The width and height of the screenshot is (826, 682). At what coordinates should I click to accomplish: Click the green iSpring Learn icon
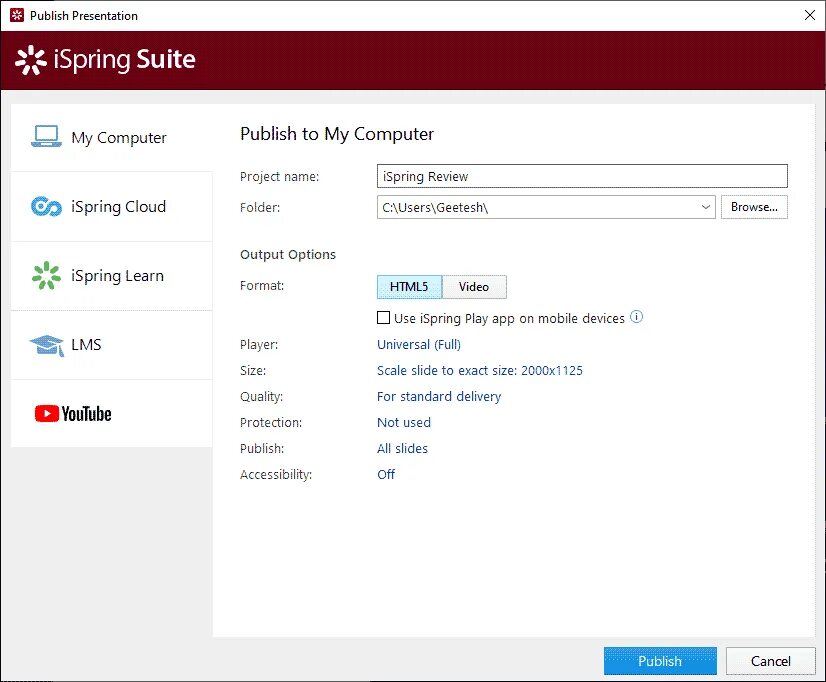click(x=46, y=275)
